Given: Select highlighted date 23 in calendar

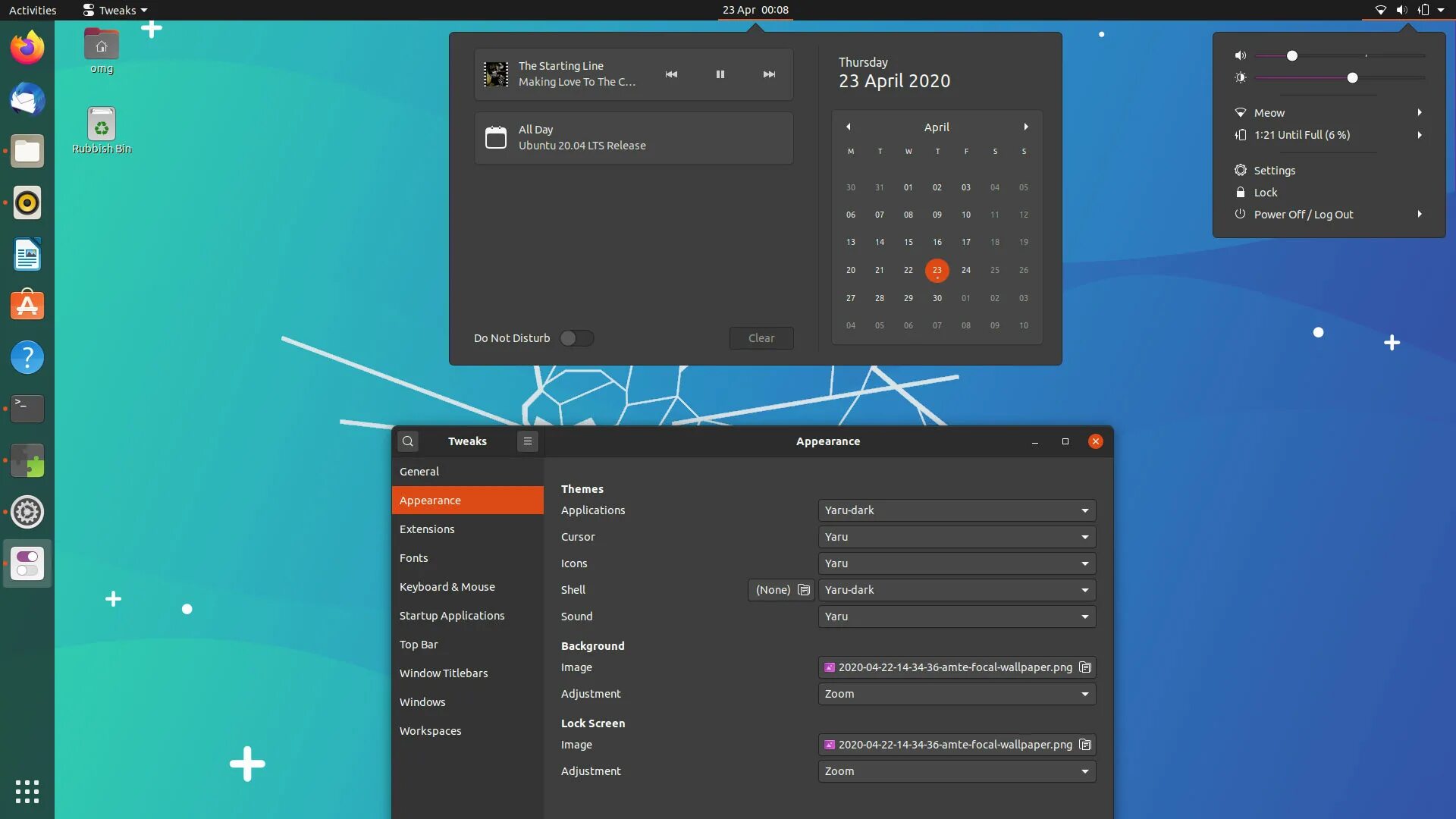Looking at the screenshot, I should click(937, 270).
